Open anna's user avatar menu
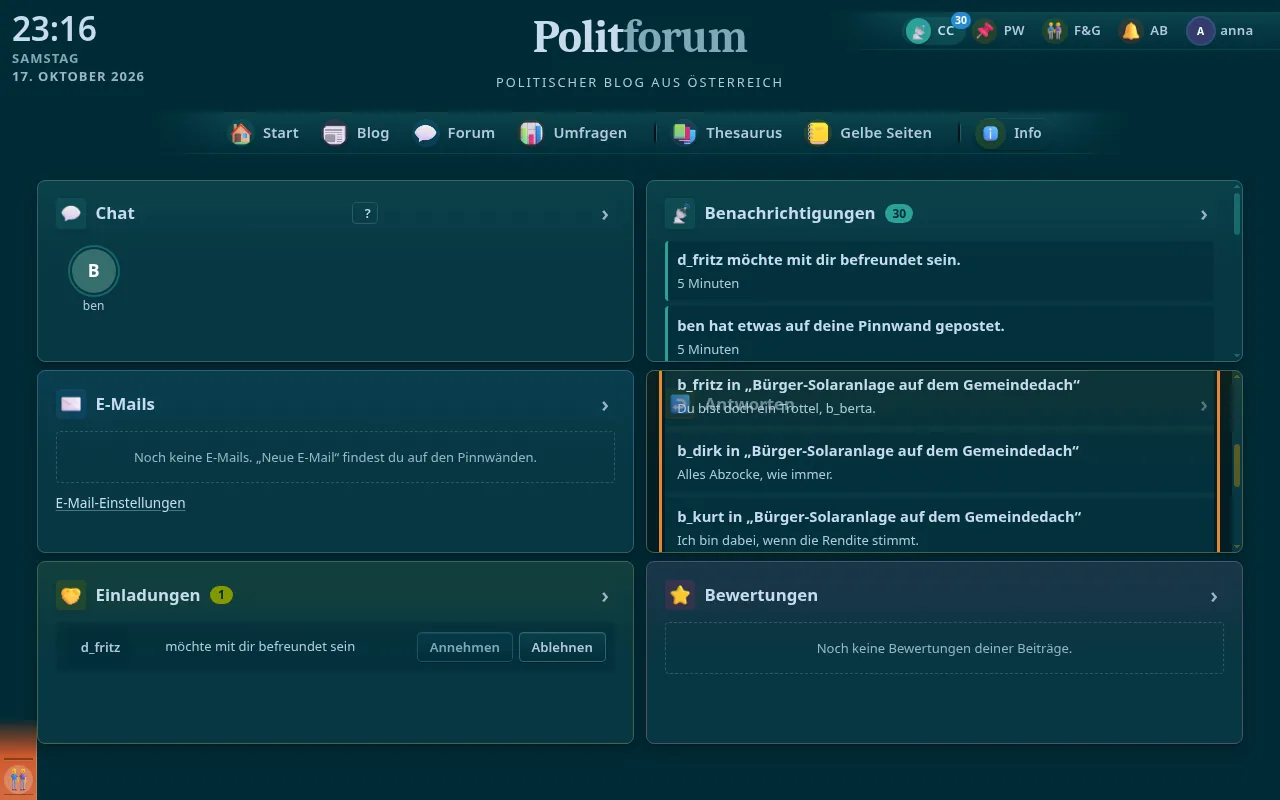This screenshot has width=1280, height=800. pyautogui.click(x=1200, y=31)
